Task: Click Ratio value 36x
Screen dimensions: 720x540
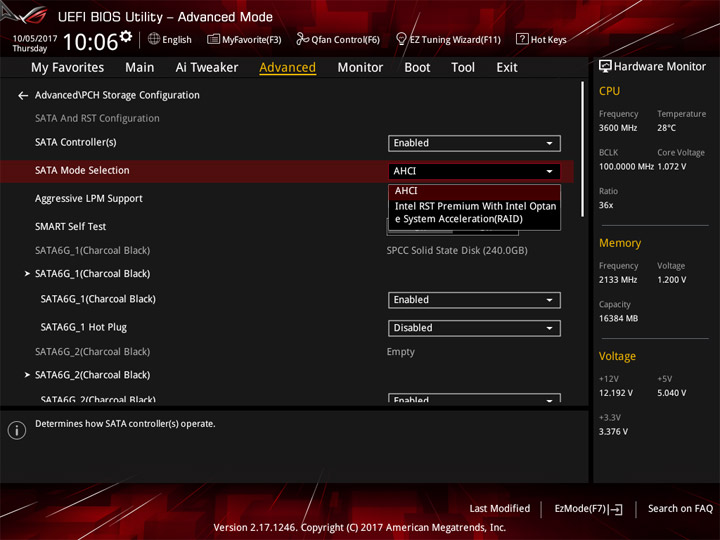Action: click(x=606, y=205)
